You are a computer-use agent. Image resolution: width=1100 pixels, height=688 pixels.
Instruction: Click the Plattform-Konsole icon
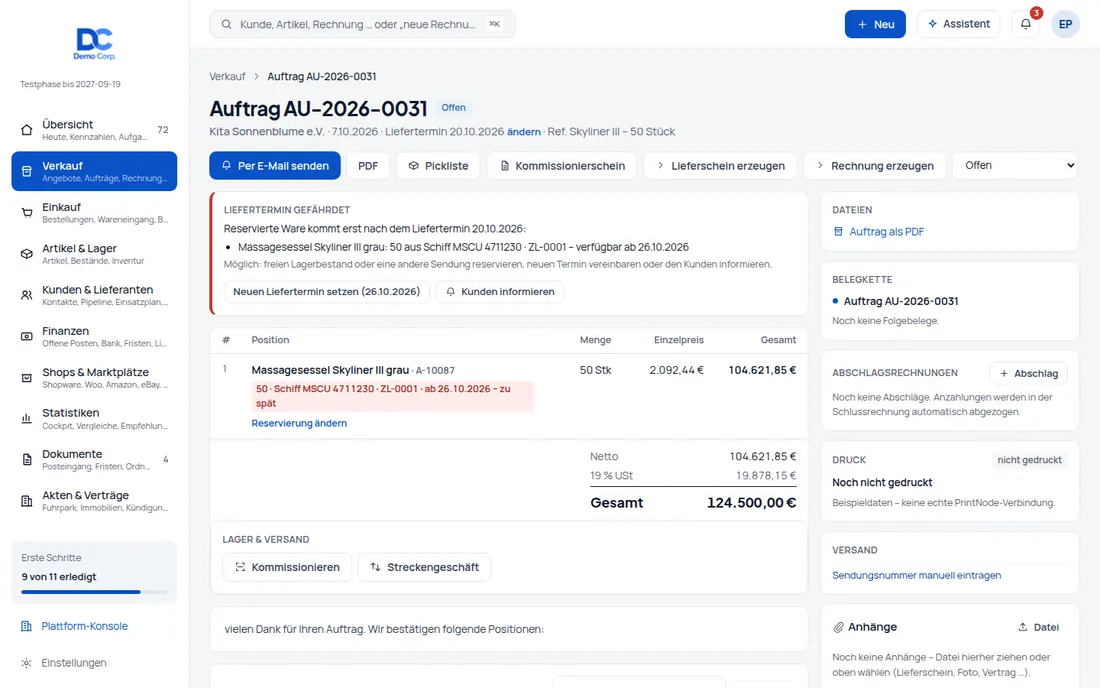[x=26, y=626]
